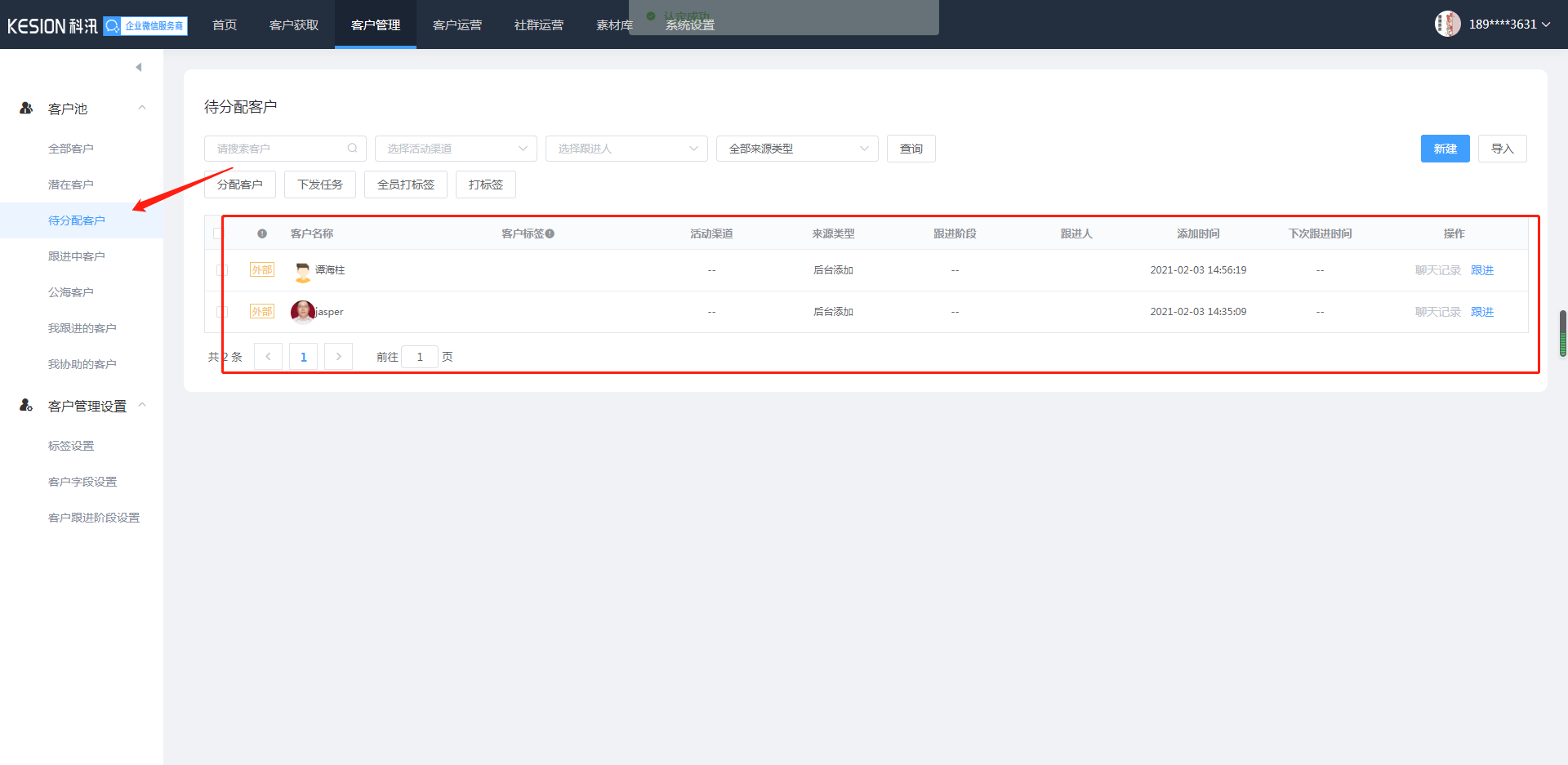Screen dimensions: 1568x765
Task: Click jasper's avatar picture
Action: coord(302,312)
